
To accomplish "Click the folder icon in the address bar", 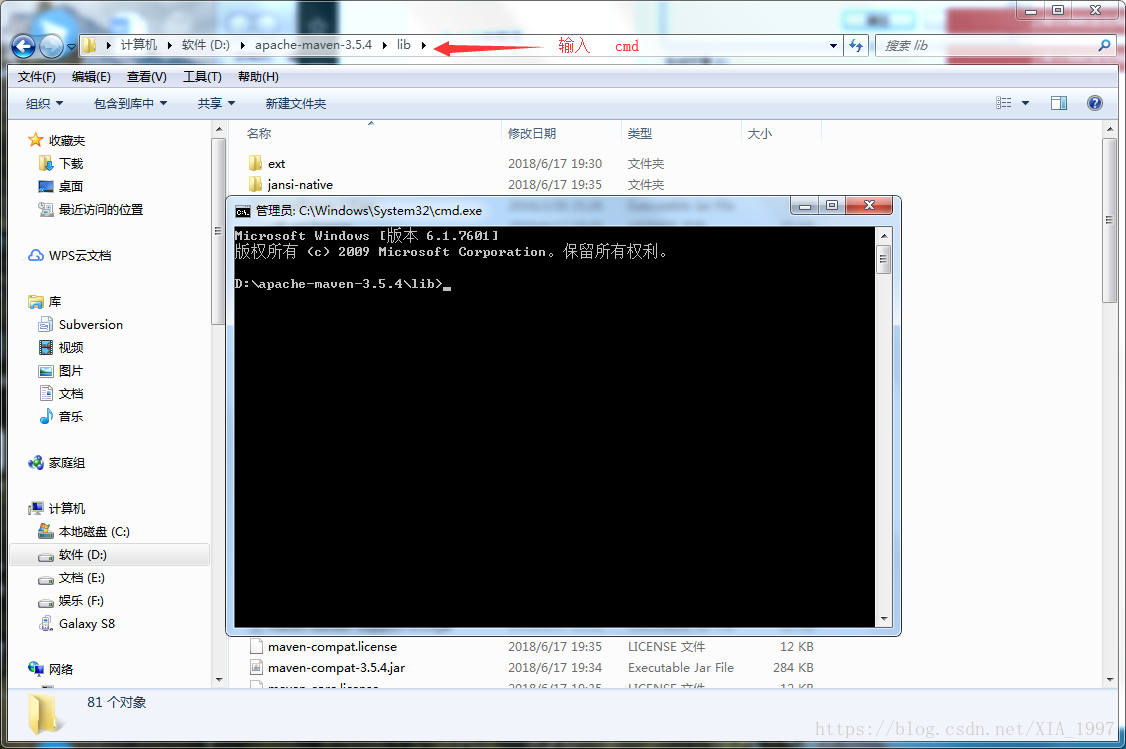I will click(89, 45).
